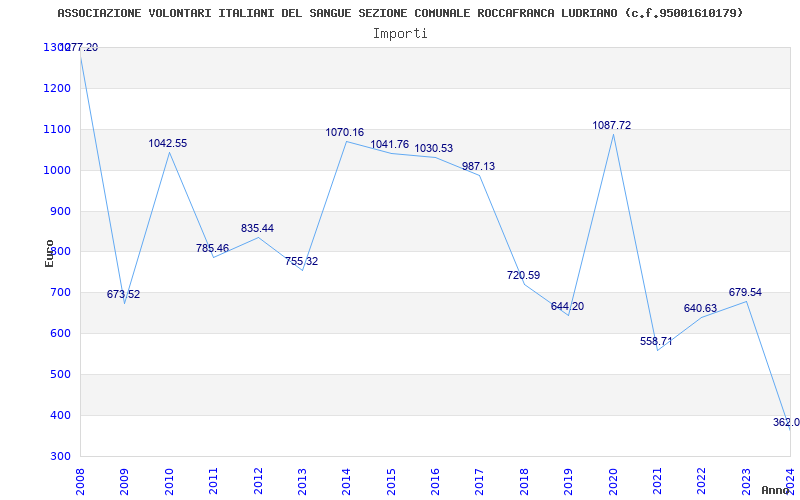Click the y-axis value 1000
Image resolution: width=800 pixels, height=500 pixels.
coord(57,170)
